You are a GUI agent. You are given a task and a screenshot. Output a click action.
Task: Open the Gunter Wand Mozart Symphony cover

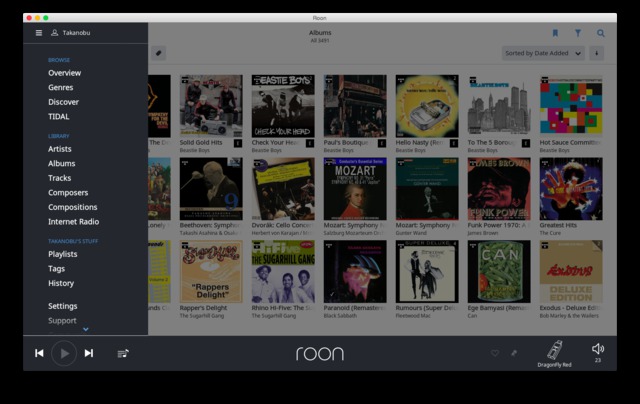pyautogui.click(x=427, y=189)
